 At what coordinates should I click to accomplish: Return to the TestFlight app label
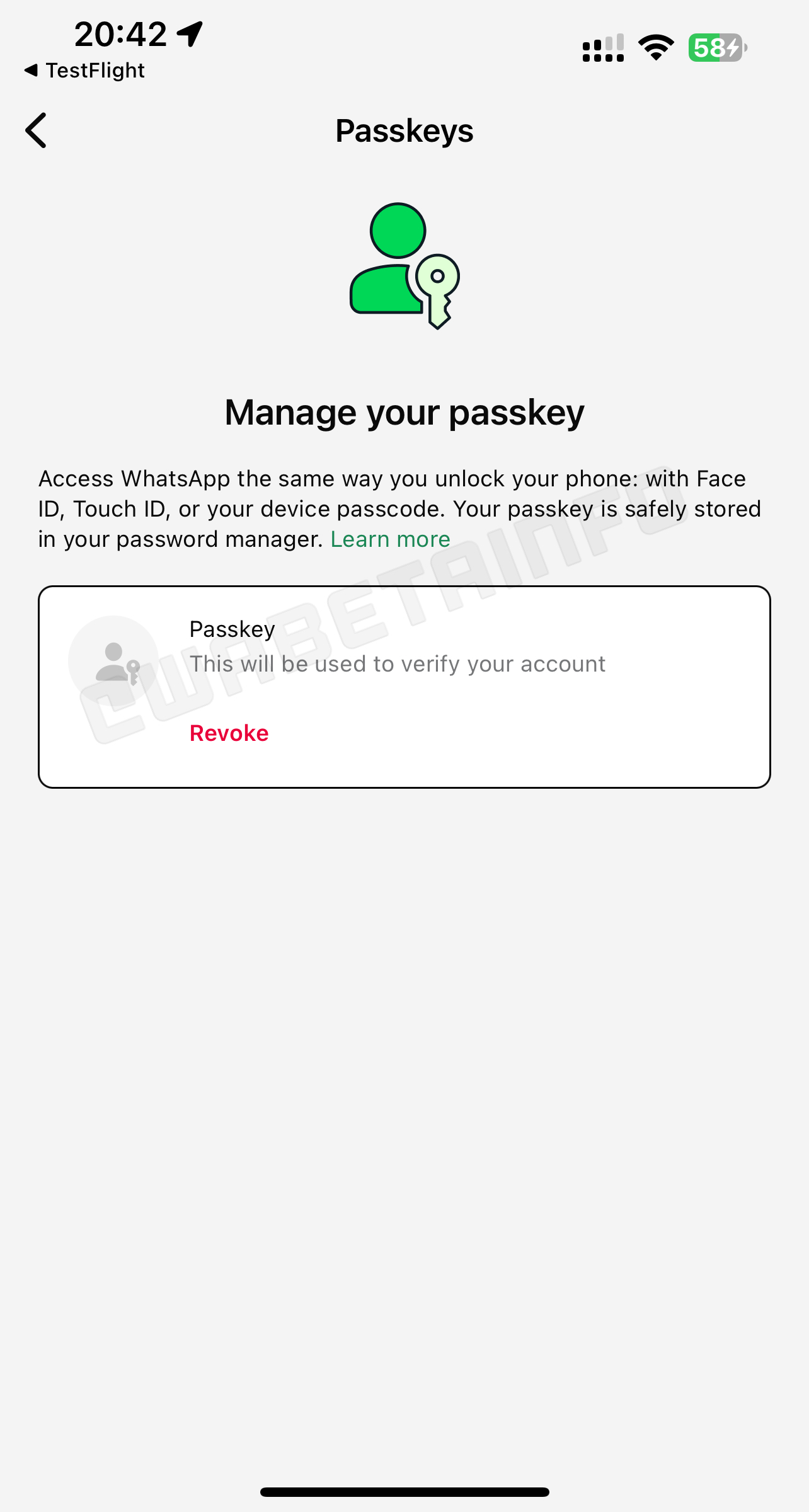pos(95,71)
